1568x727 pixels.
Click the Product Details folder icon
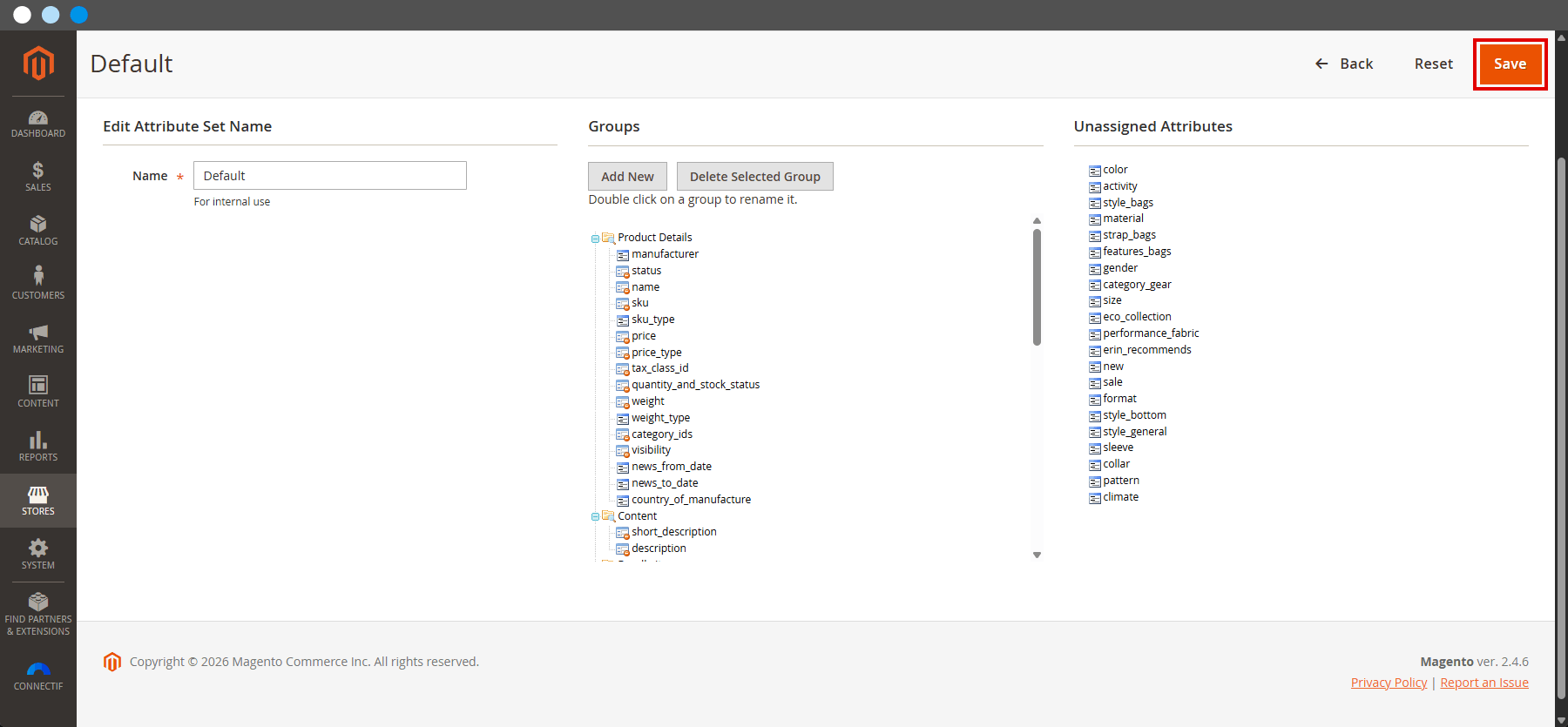[x=609, y=238]
